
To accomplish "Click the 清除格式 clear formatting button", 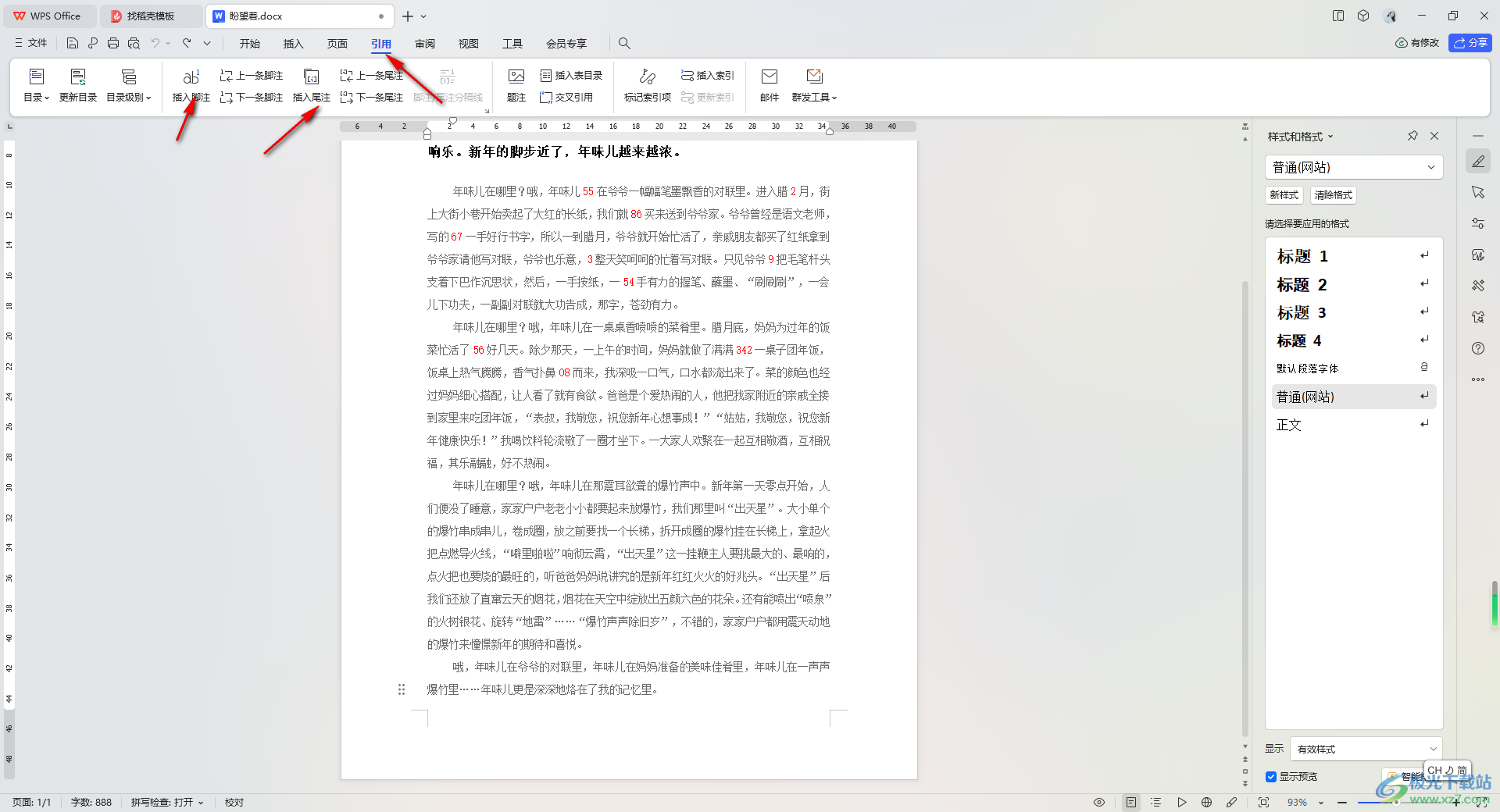I will pos(1333,195).
